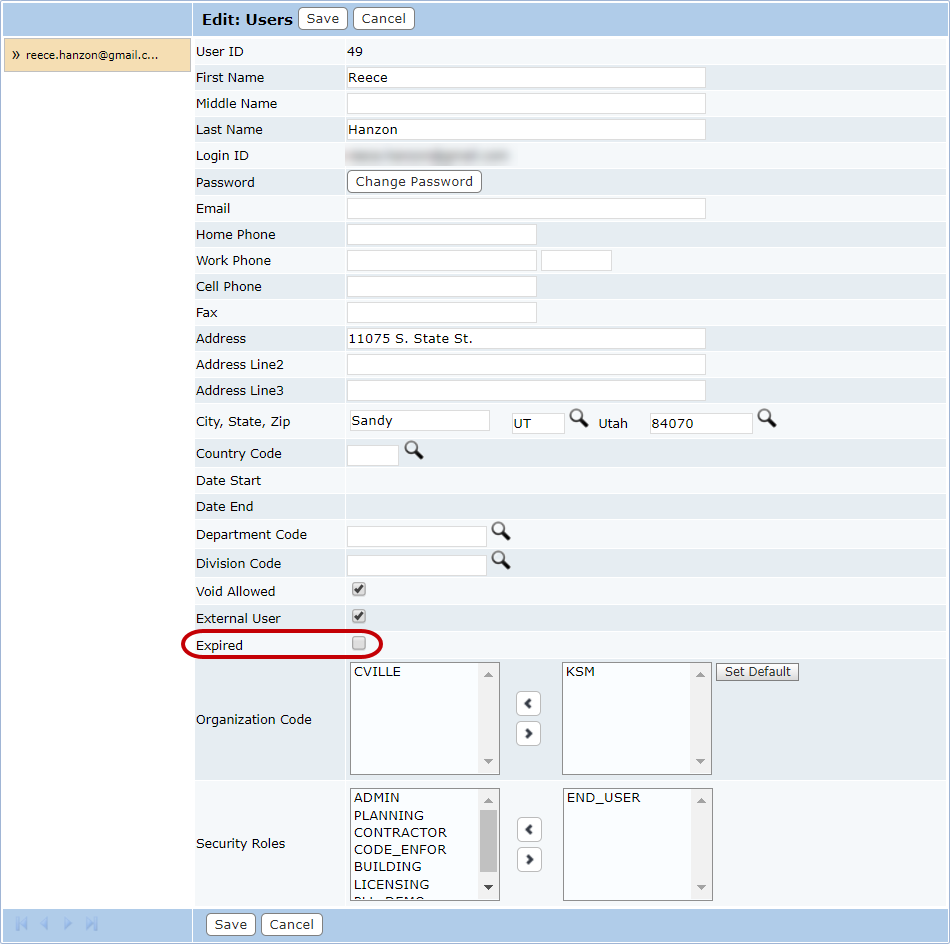Move organization code right with arrow button
This screenshot has height=944, width=950.
pyautogui.click(x=529, y=734)
